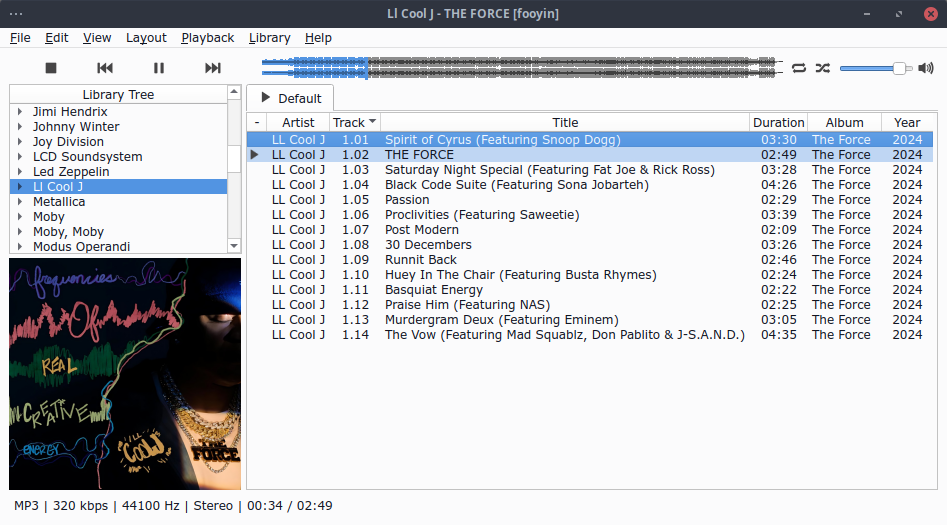Click the app menu dots in title bar

[16, 14]
